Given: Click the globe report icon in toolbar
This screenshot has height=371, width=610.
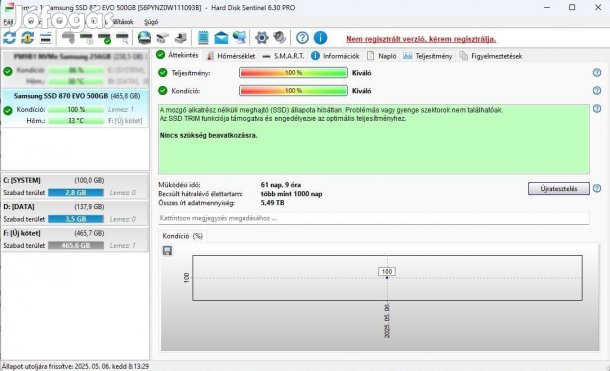Looking at the screenshot, I should point(144,38).
